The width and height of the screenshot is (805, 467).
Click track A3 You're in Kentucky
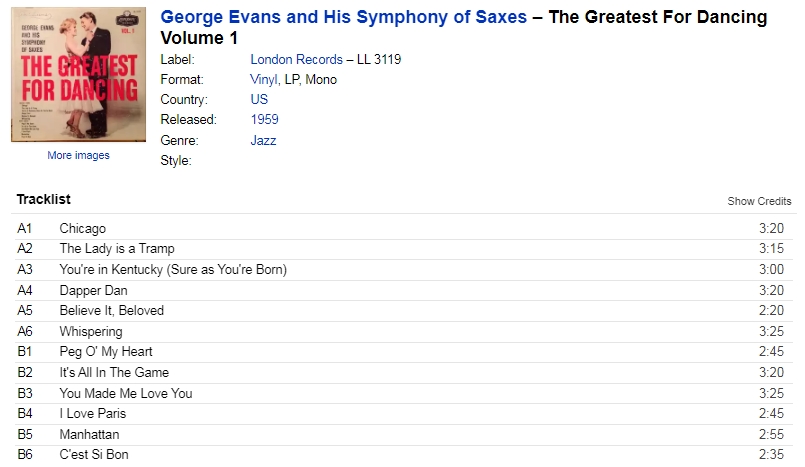[x=402, y=269]
